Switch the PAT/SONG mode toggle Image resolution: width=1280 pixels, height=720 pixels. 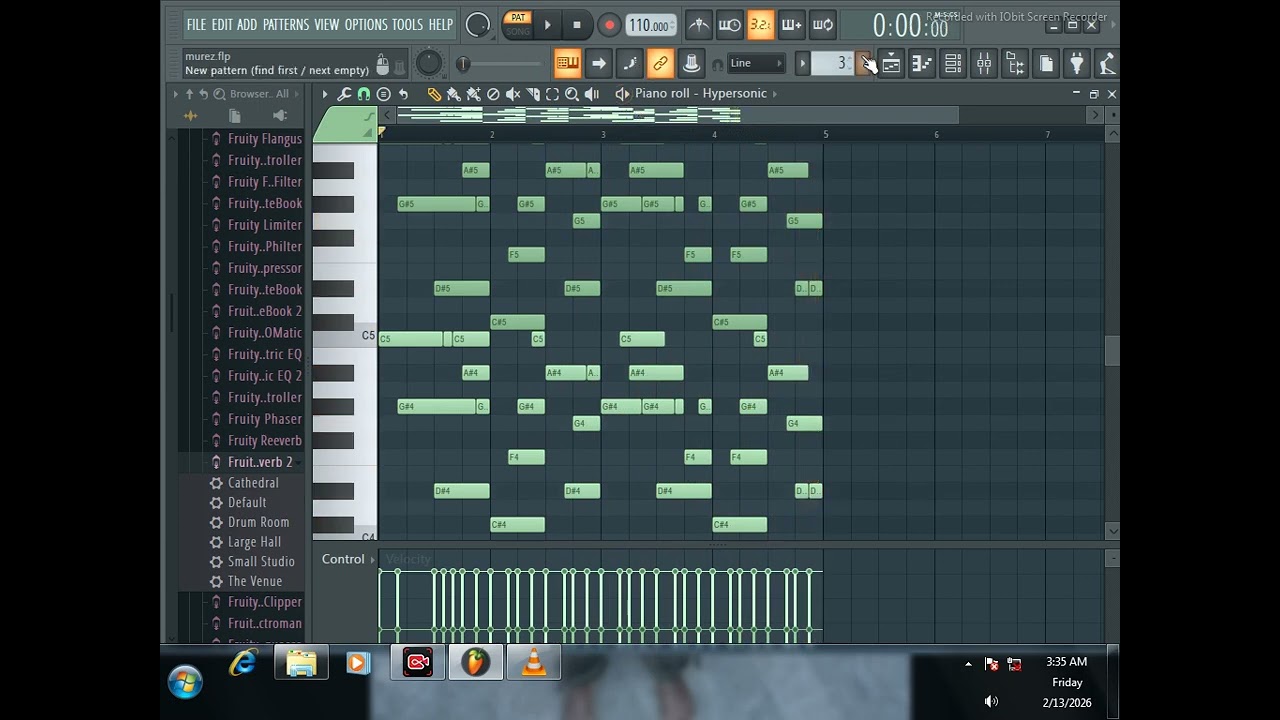tap(518, 24)
